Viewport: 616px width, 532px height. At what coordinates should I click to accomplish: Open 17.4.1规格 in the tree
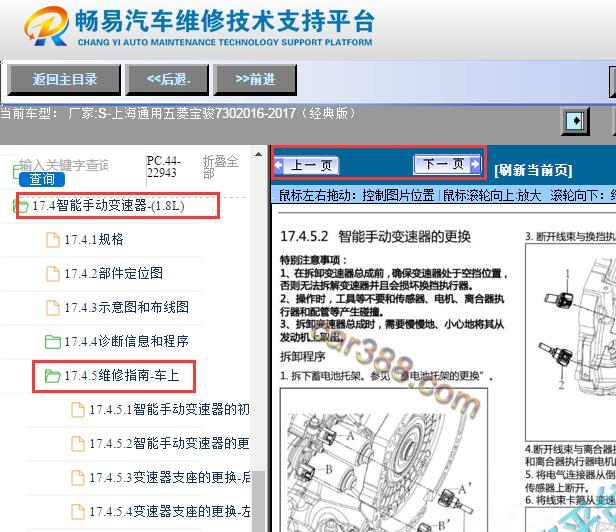click(x=94, y=239)
